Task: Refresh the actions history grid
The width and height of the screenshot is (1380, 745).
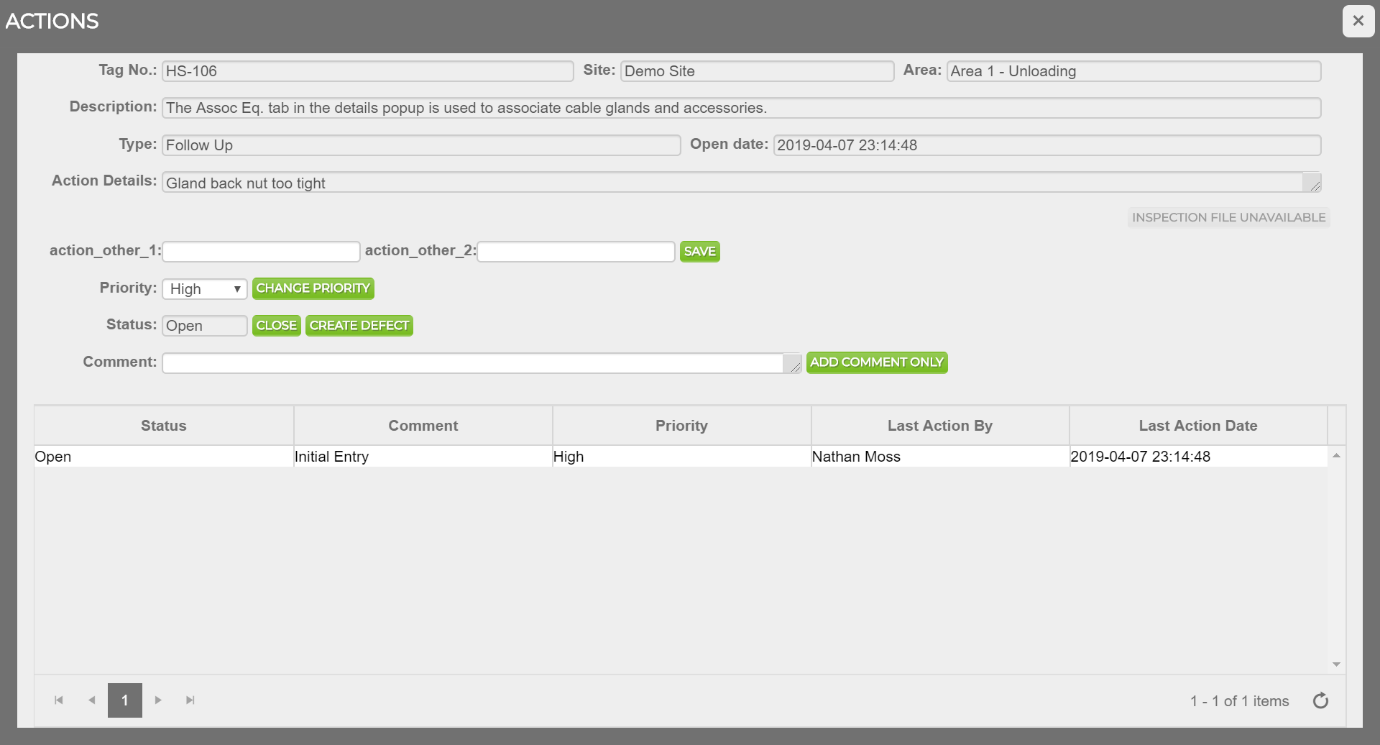Action: 1320,700
